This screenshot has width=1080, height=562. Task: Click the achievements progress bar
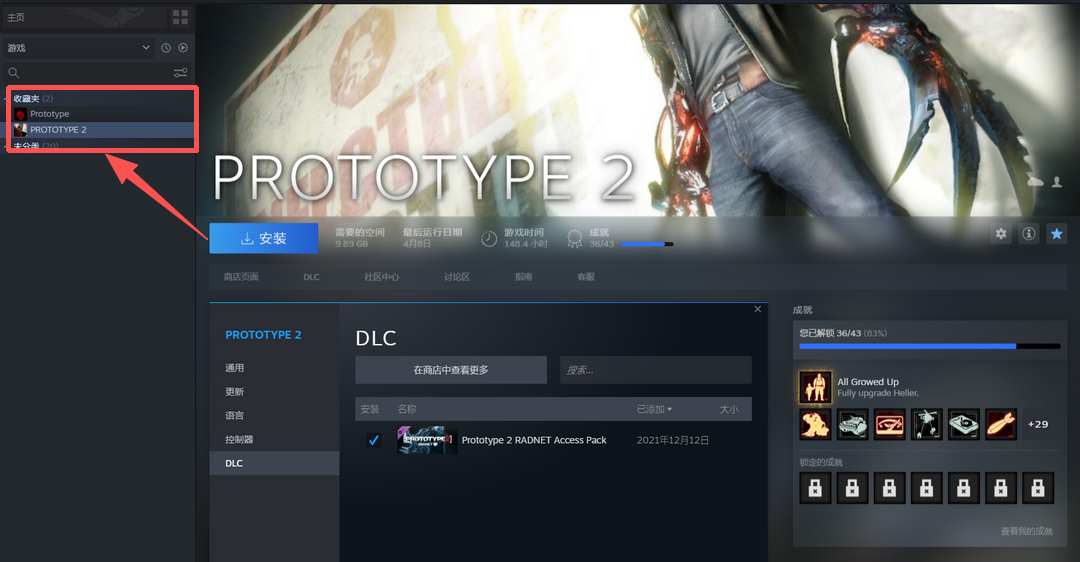[929, 346]
